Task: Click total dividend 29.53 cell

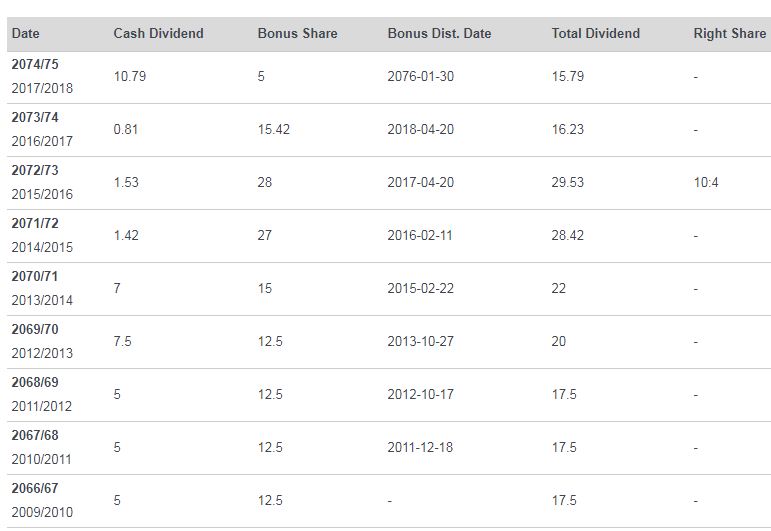Action: tap(567, 183)
